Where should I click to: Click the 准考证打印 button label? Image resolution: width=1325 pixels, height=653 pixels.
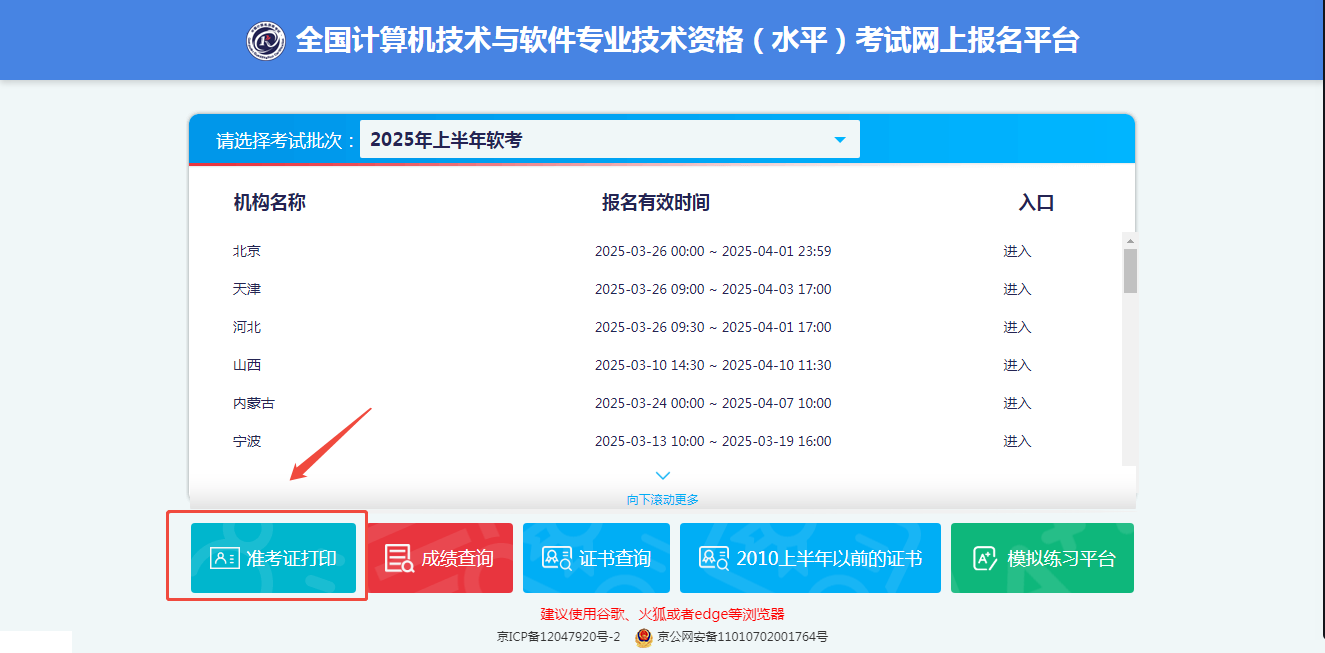[291, 558]
